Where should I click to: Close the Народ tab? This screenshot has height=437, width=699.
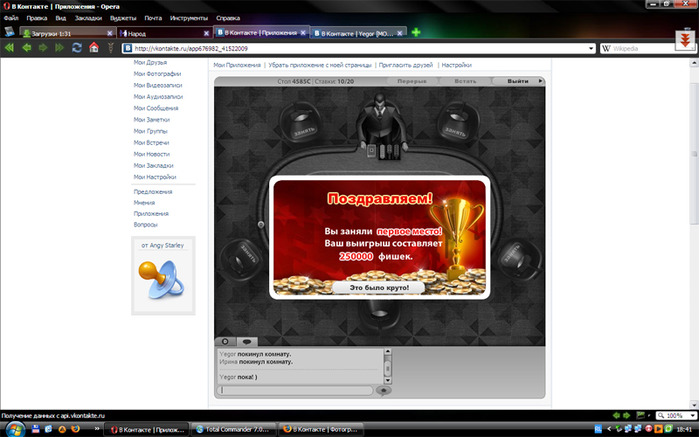[206, 33]
